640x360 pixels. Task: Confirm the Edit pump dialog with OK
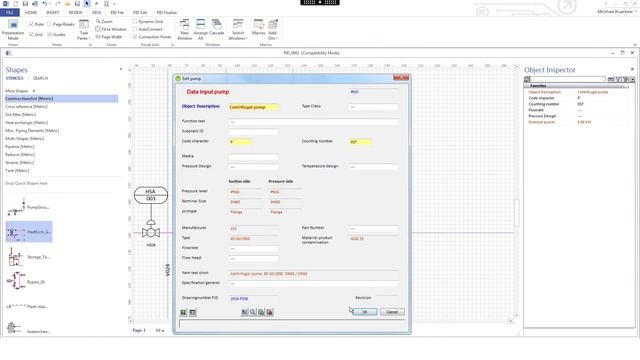(x=365, y=312)
